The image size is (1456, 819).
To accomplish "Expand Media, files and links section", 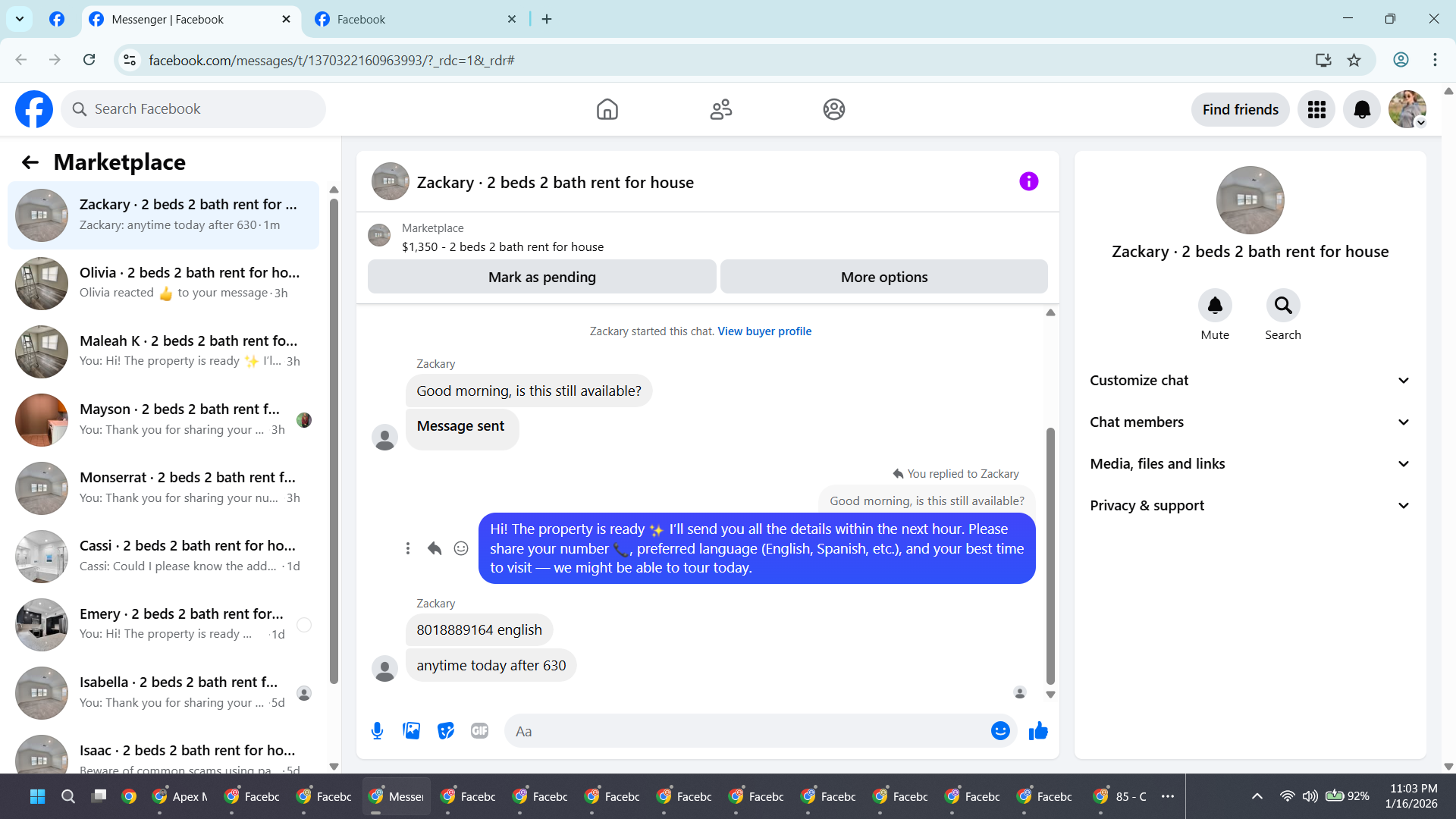I will [1250, 464].
